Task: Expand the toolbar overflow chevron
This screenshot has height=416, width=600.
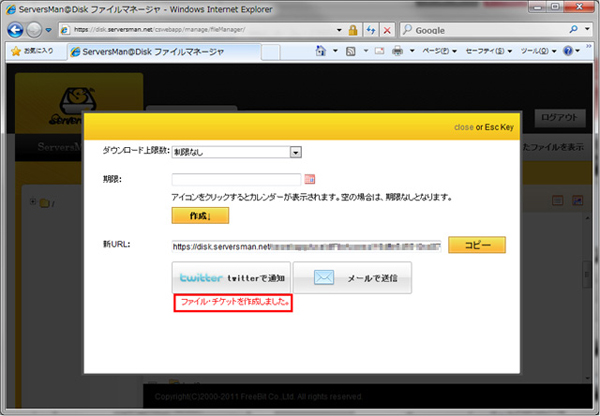Action: 589,46
